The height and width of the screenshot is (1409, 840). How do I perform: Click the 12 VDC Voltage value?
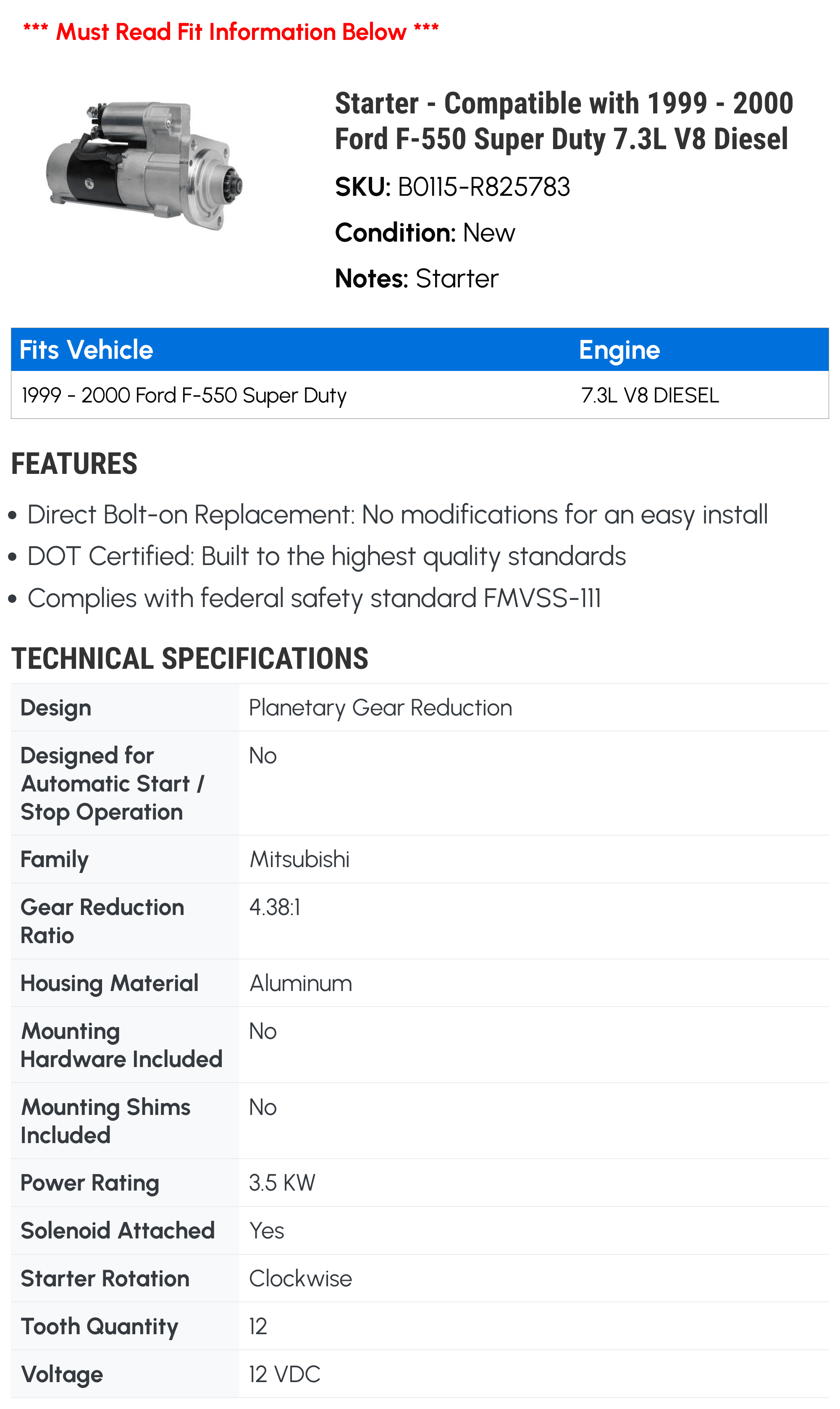click(284, 1374)
